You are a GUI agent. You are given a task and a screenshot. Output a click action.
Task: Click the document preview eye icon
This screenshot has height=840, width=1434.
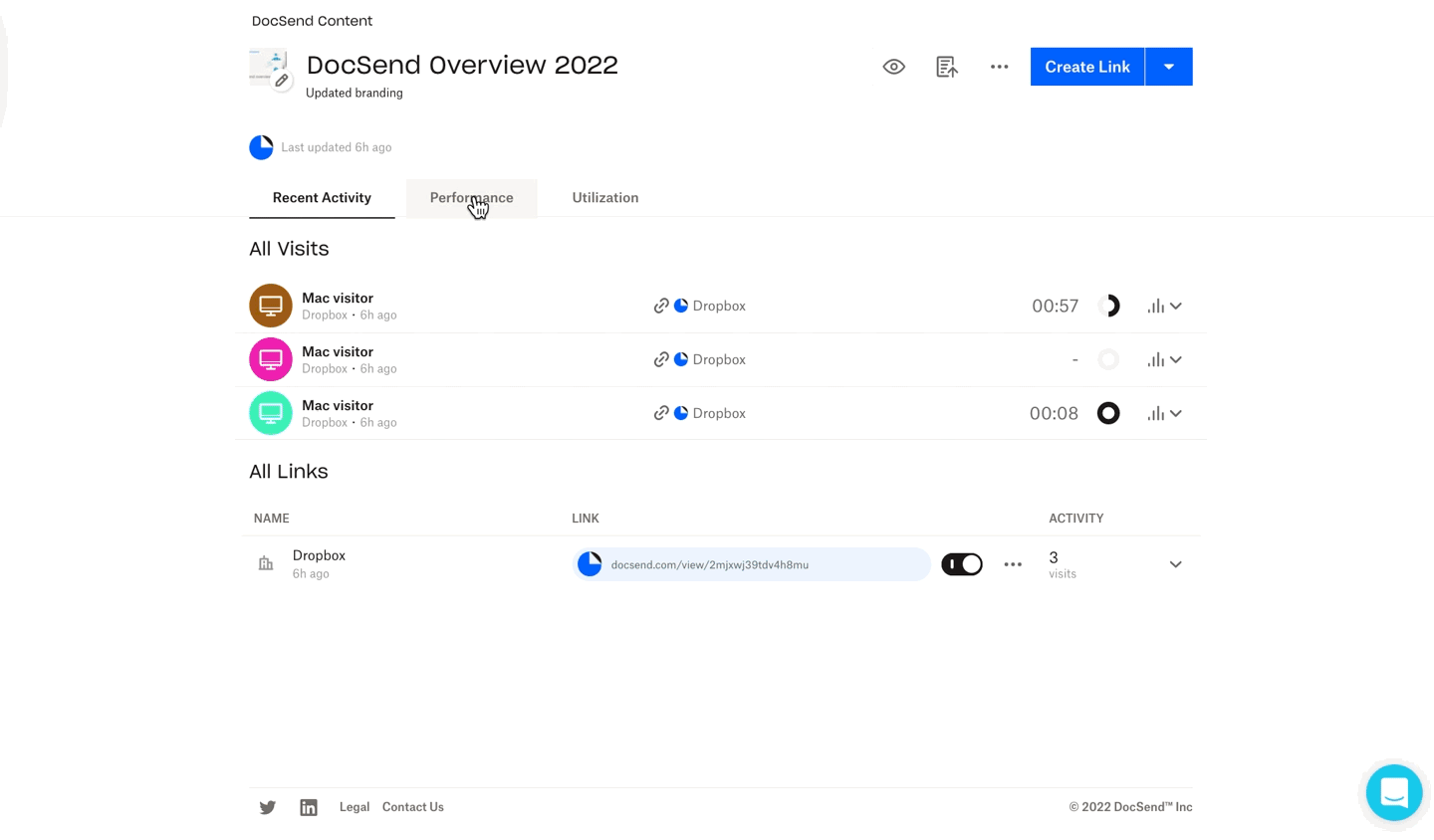(893, 66)
